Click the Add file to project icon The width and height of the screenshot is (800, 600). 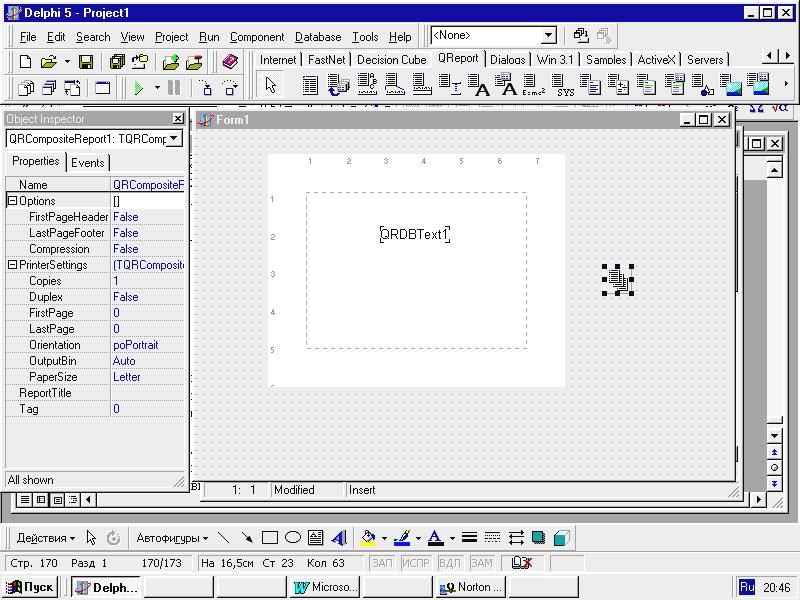click(171, 62)
